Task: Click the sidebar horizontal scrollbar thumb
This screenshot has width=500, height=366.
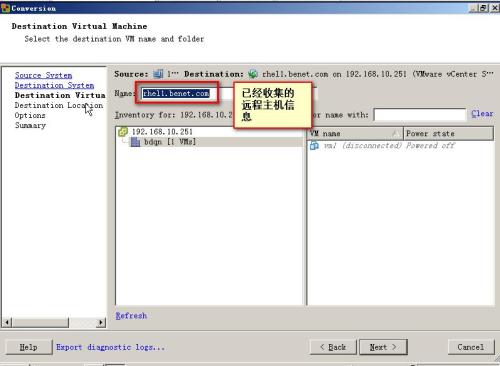Action: [x=40, y=322]
